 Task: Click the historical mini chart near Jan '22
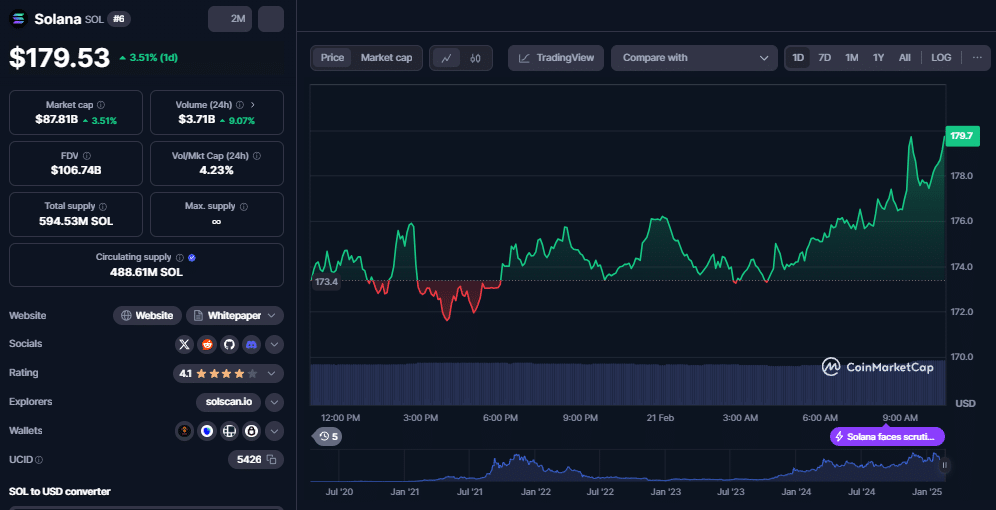coord(537,467)
